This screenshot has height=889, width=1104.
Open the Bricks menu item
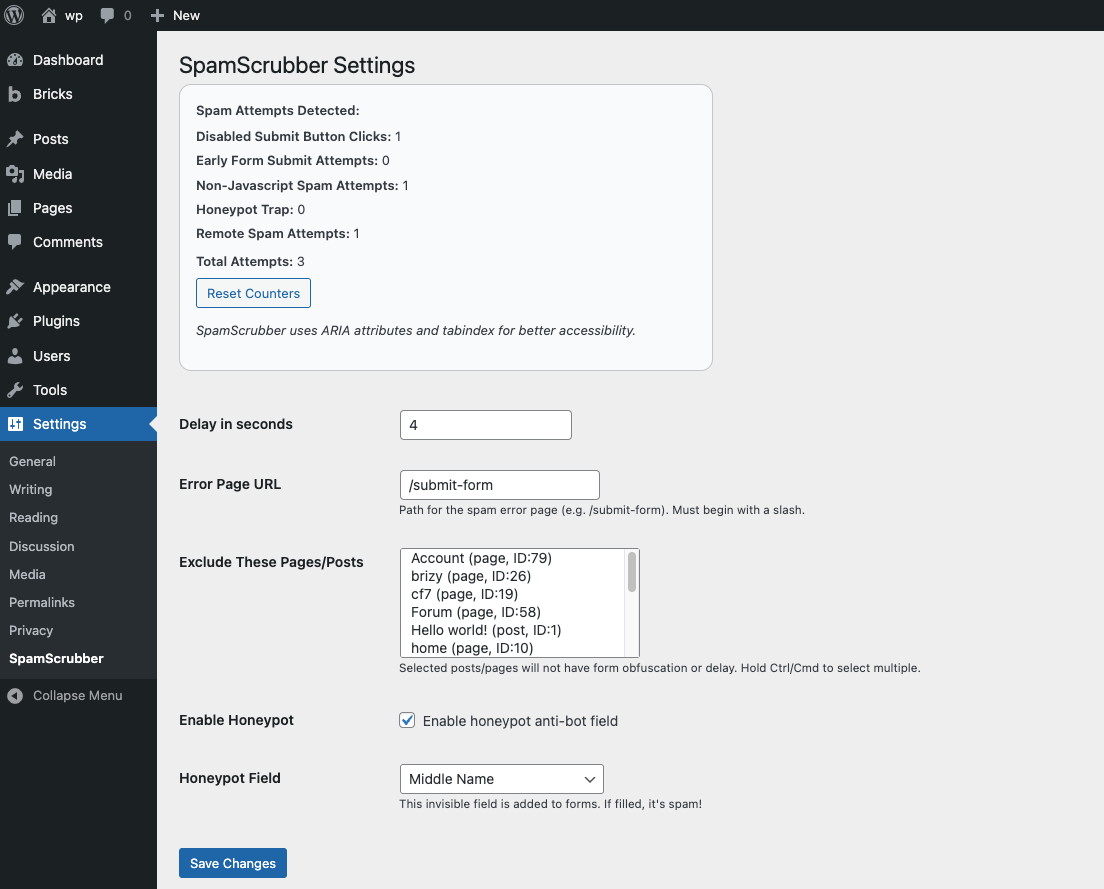pyautogui.click(x=52, y=94)
